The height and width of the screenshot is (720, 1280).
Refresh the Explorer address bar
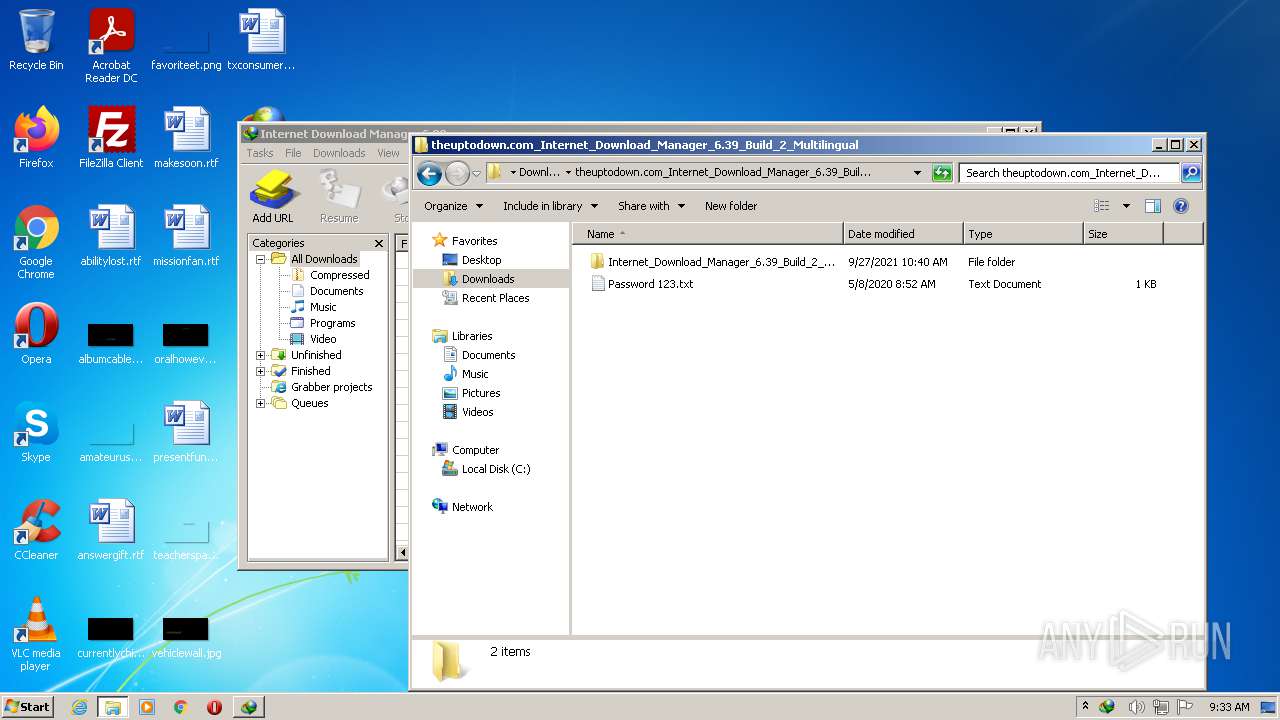941,173
